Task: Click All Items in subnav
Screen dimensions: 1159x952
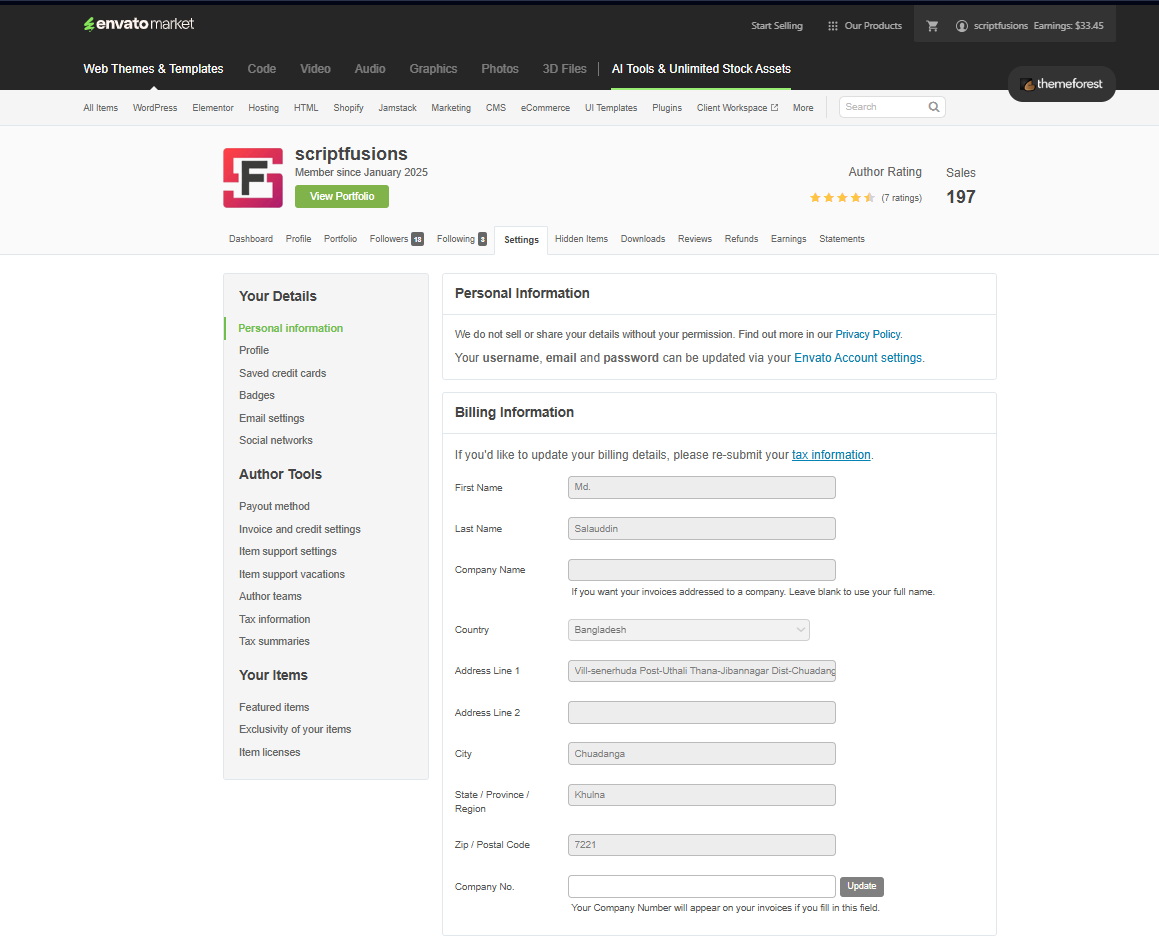Action: pyautogui.click(x=101, y=108)
